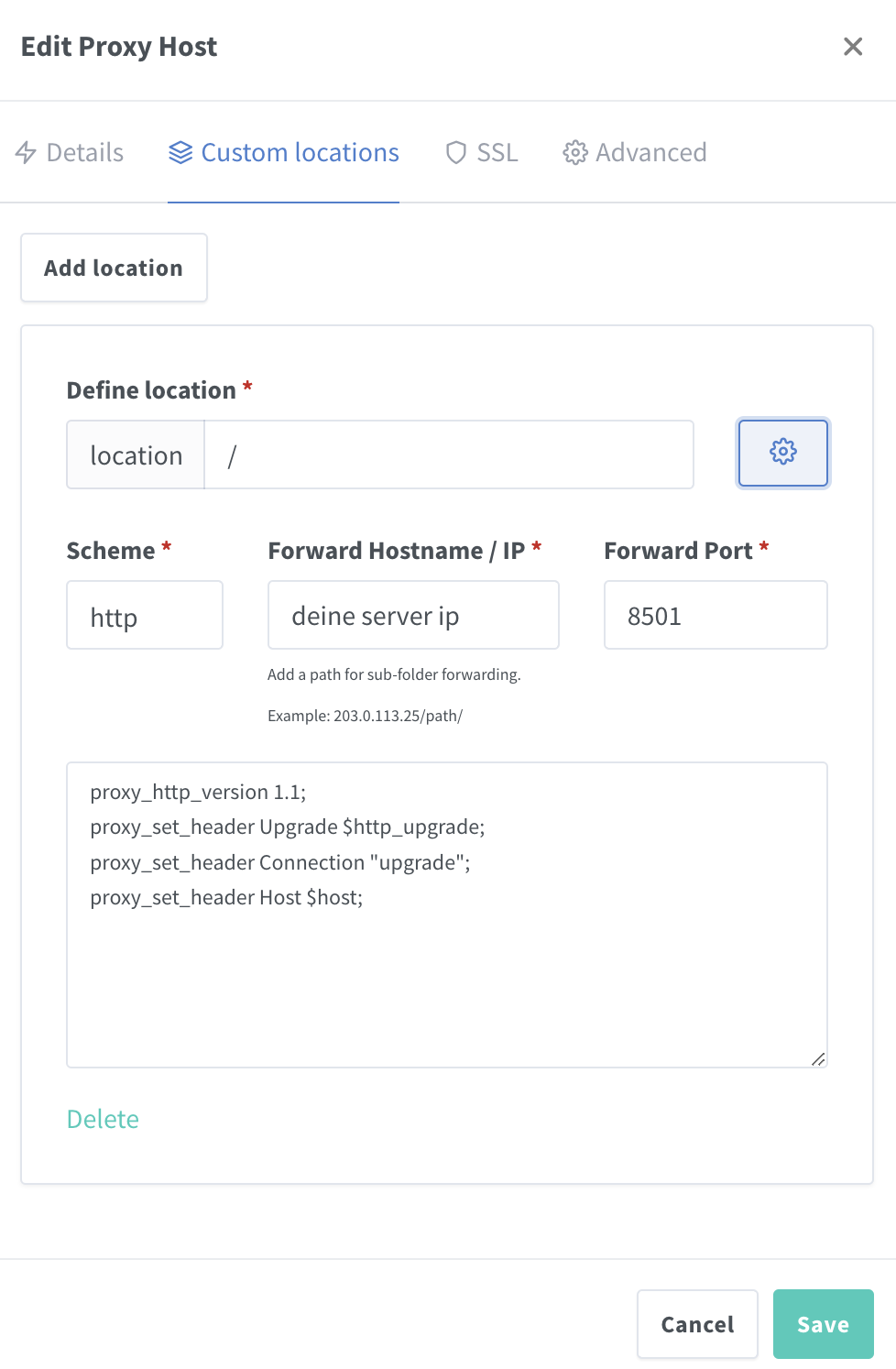896x1369 pixels.
Task: Cancel editing the proxy host
Action: click(697, 1324)
